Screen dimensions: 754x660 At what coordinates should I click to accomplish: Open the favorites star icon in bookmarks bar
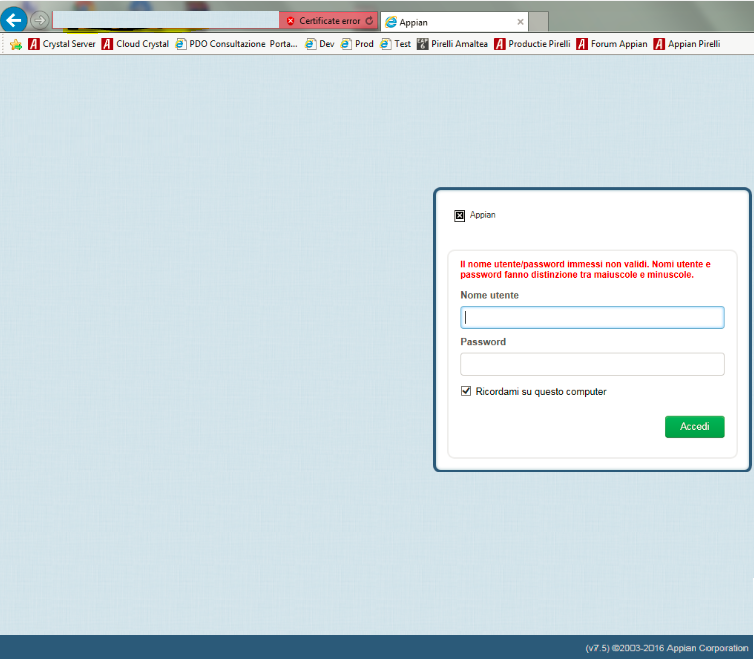pos(16,44)
